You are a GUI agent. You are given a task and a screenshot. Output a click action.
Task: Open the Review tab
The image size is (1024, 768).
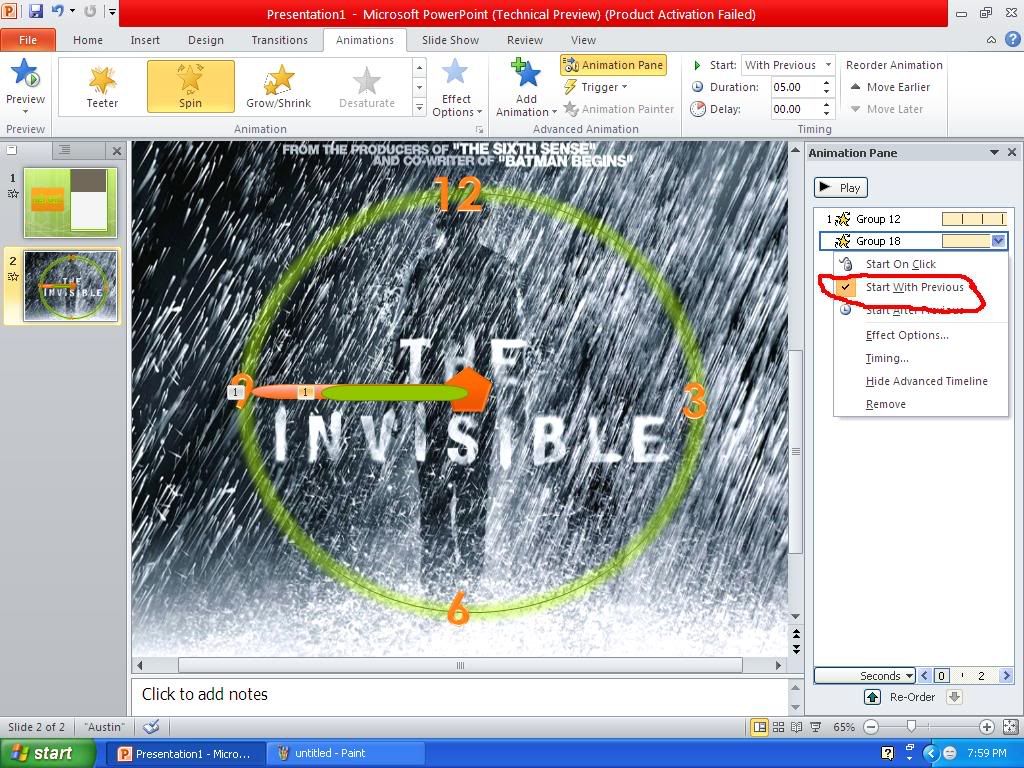[x=525, y=40]
